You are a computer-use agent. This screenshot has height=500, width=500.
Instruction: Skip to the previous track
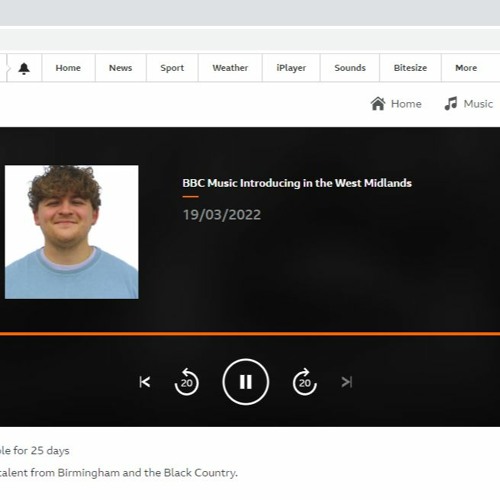pos(145,382)
